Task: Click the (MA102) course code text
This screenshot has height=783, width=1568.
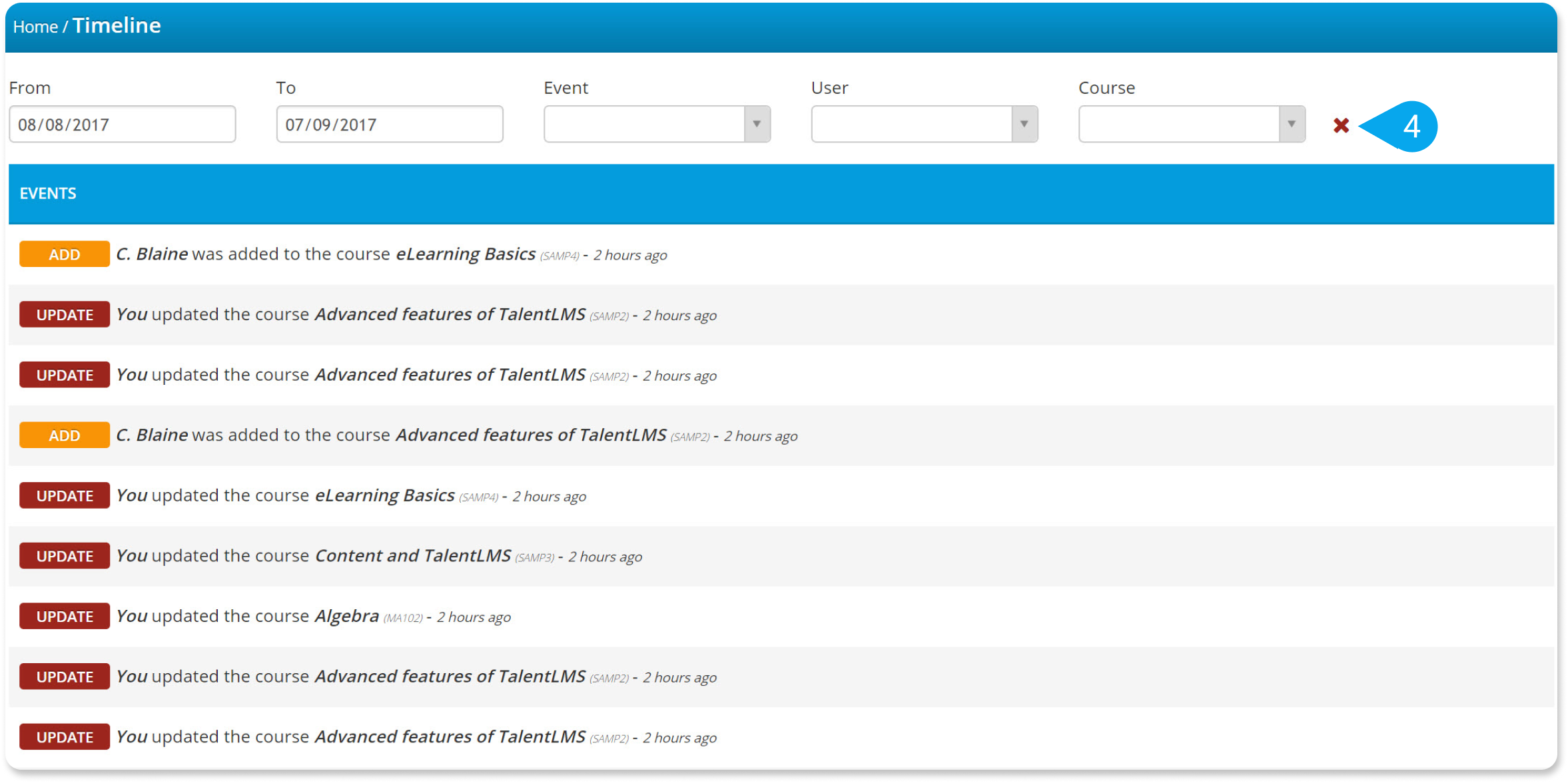Action: click(x=403, y=618)
